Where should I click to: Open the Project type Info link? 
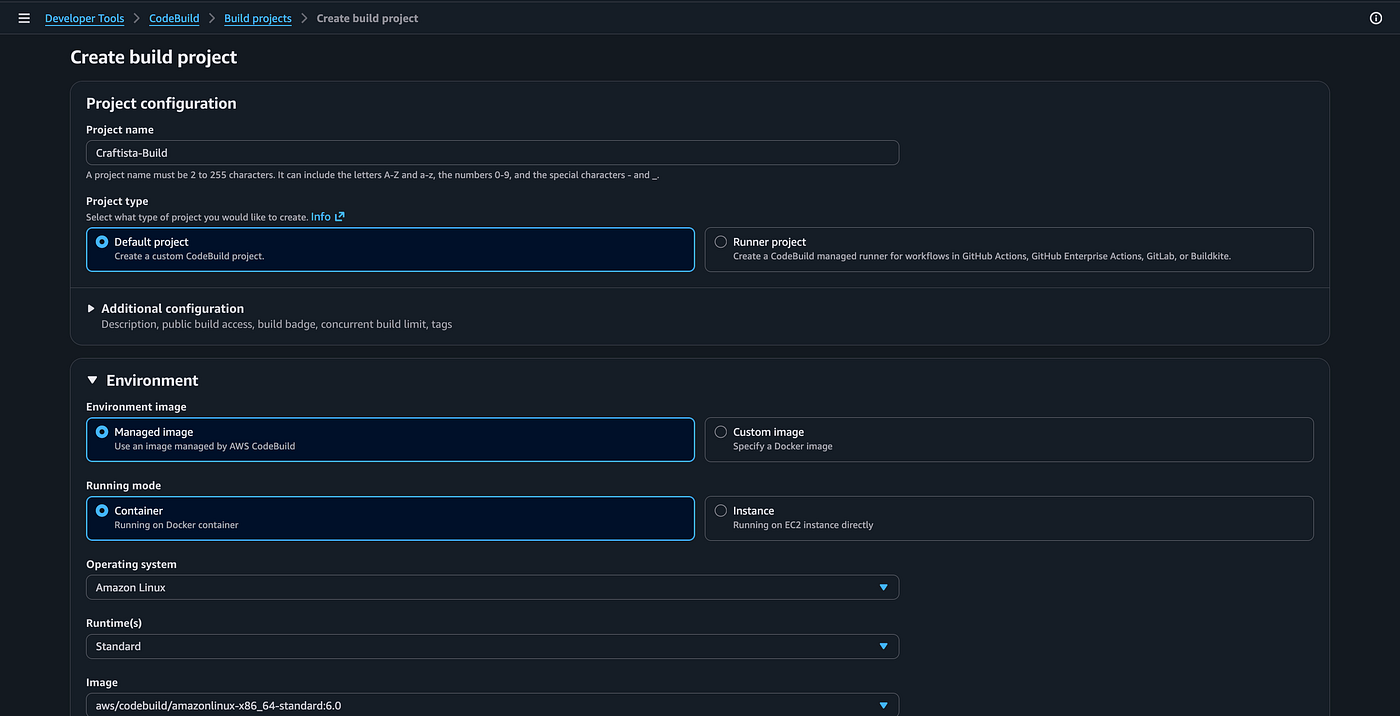(320, 216)
